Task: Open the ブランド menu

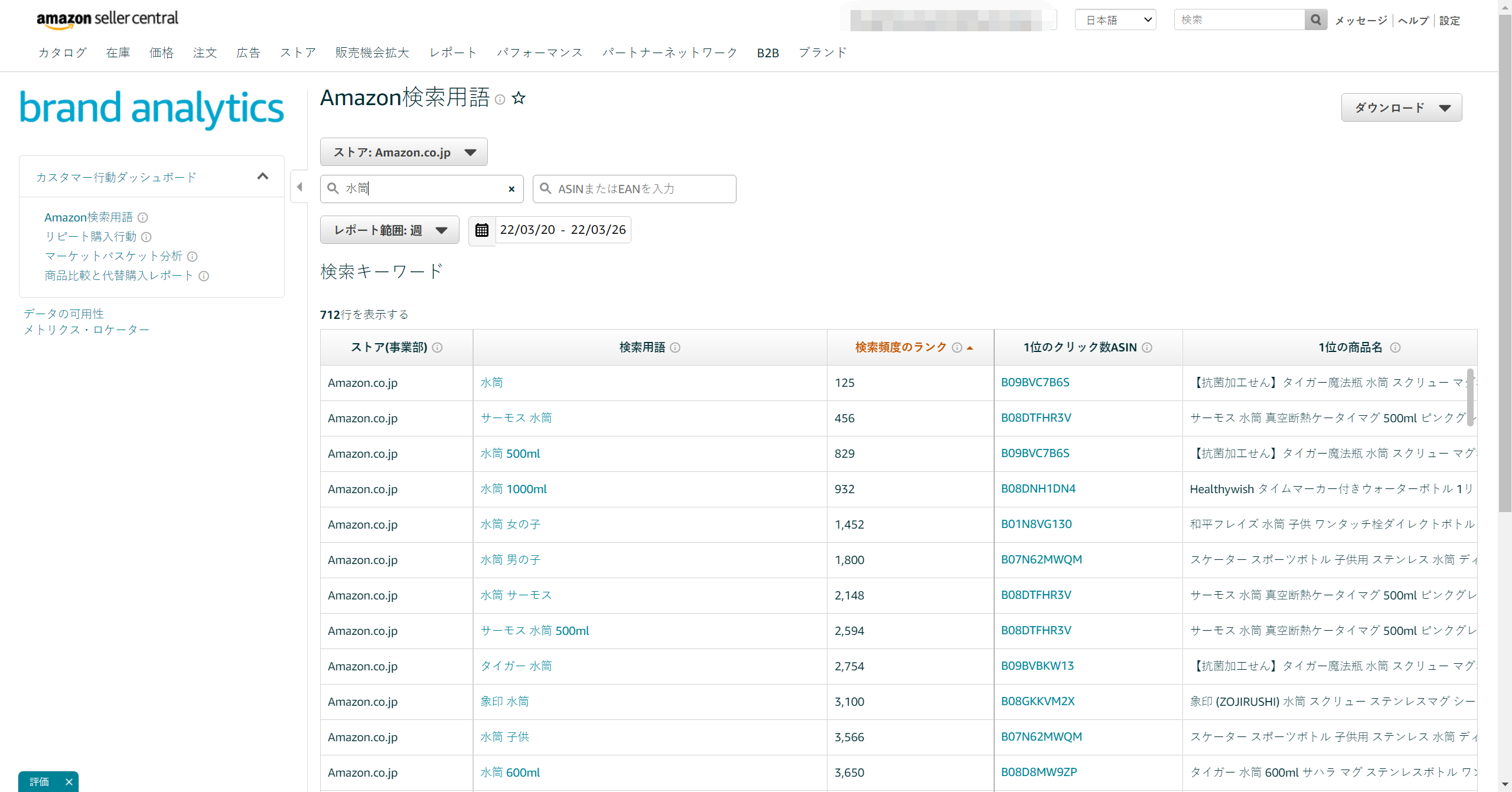Action: click(823, 53)
